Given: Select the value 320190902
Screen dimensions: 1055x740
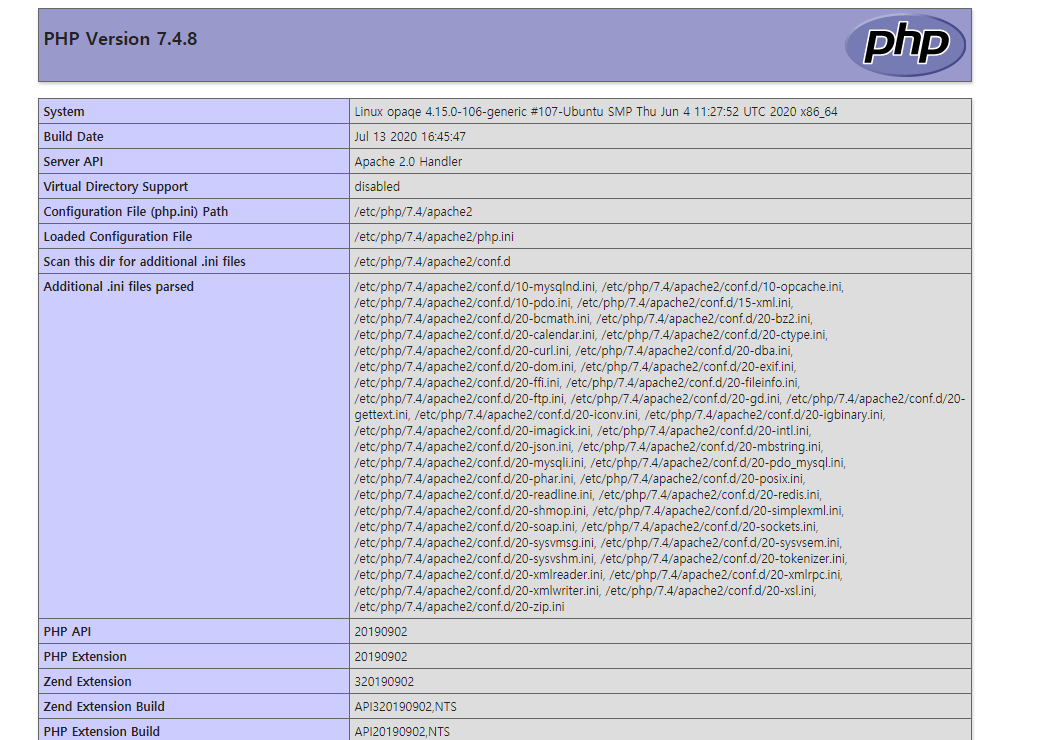Looking at the screenshot, I should coord(384,681).
